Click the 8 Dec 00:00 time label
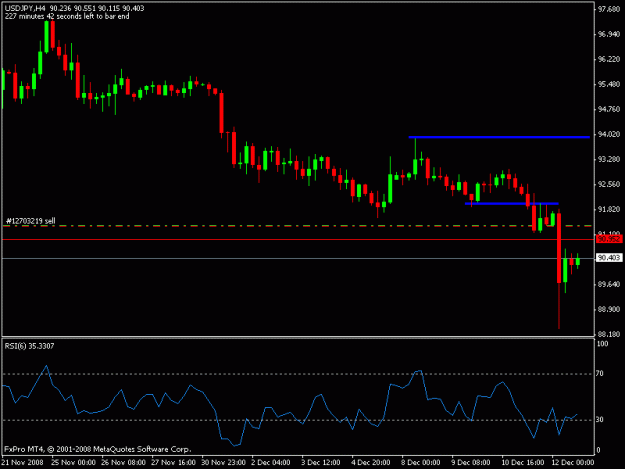 pyautogui.click(x=421, y=462)
